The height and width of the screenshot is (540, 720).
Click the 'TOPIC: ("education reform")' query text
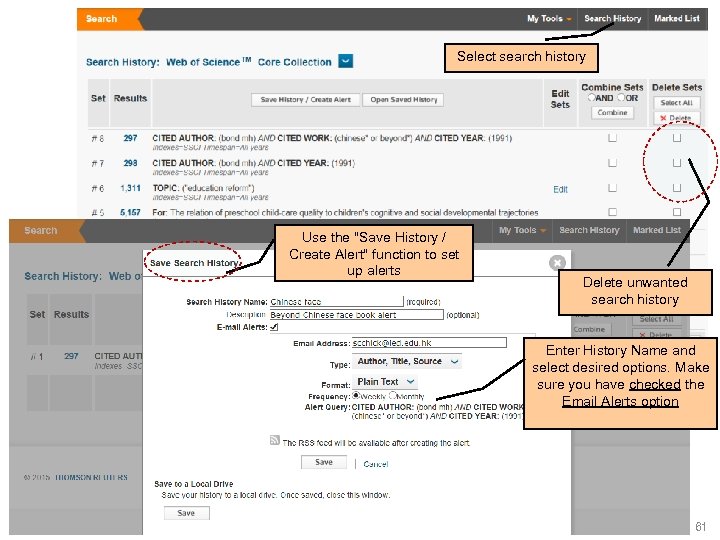pos(203,188)
